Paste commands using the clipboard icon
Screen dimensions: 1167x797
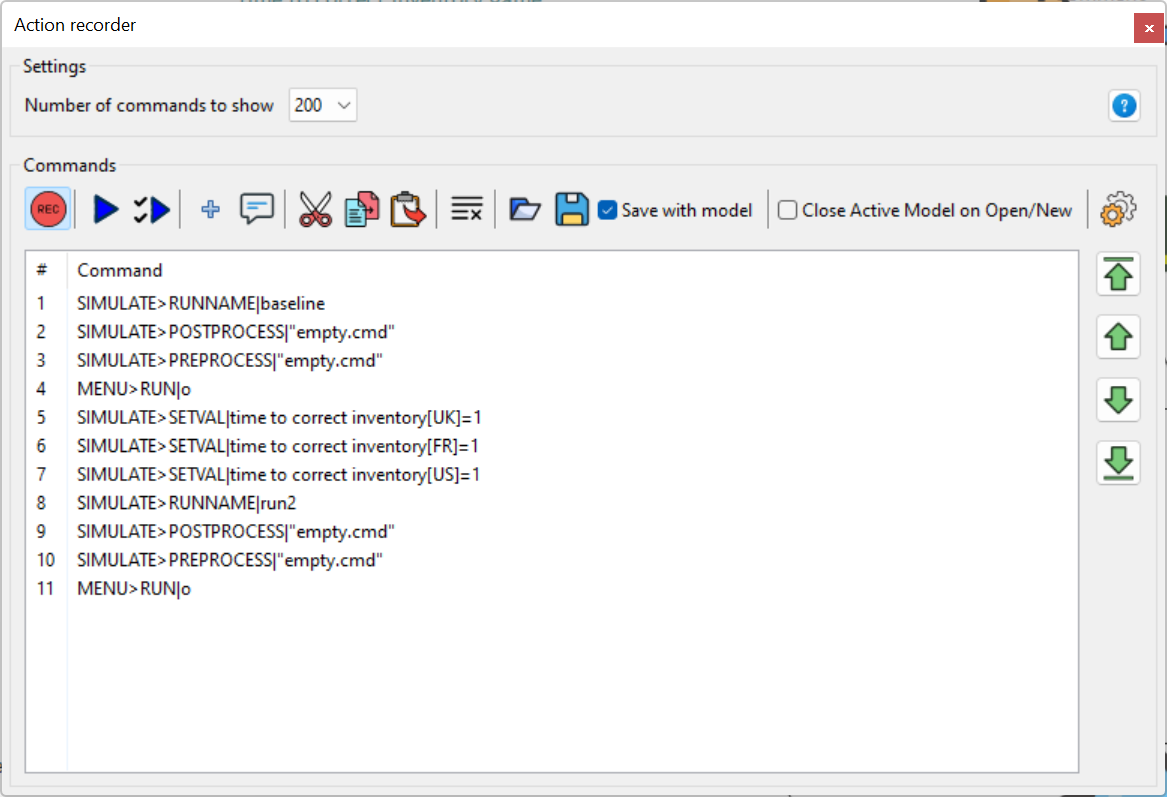(x=408, y=208)
